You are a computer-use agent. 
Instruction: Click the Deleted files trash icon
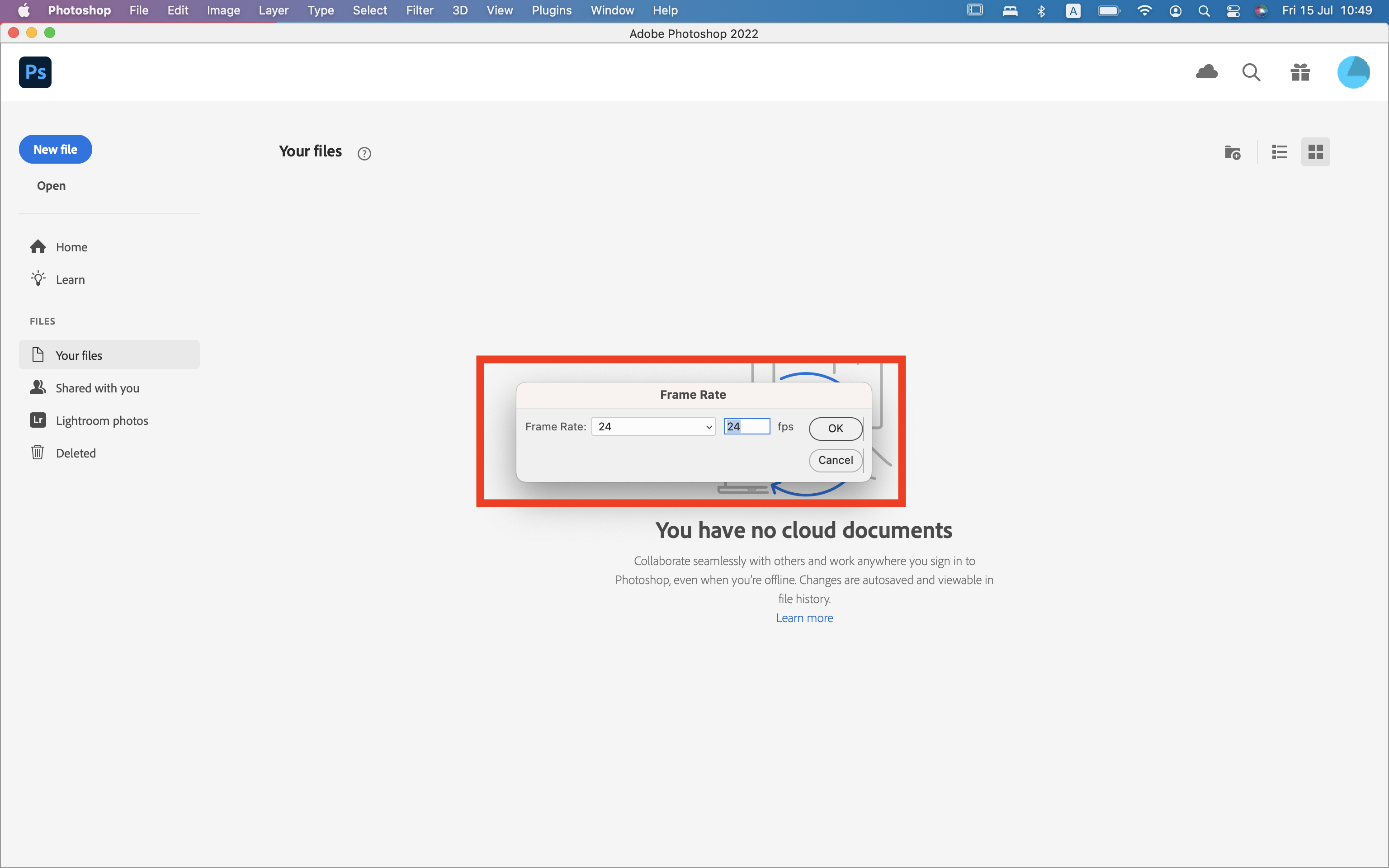coord(37,452)
